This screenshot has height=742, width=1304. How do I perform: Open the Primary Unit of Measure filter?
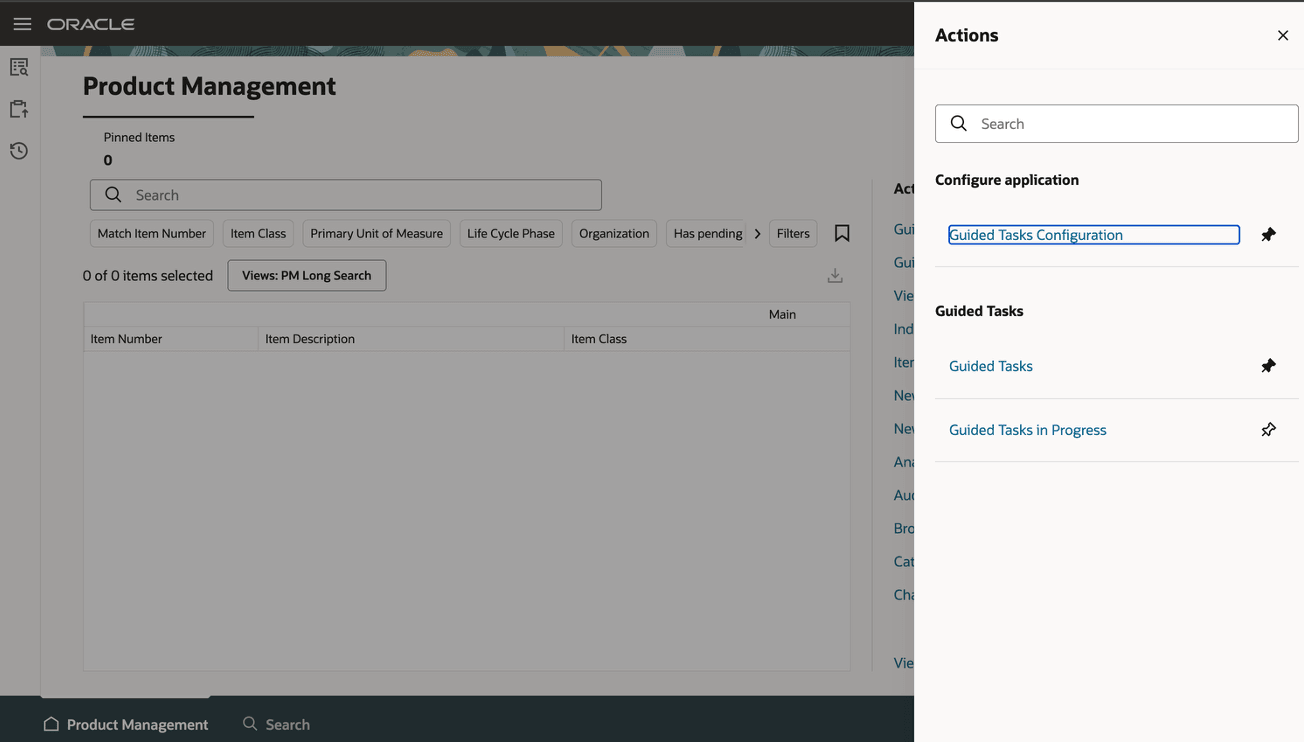tap(377, 234)
